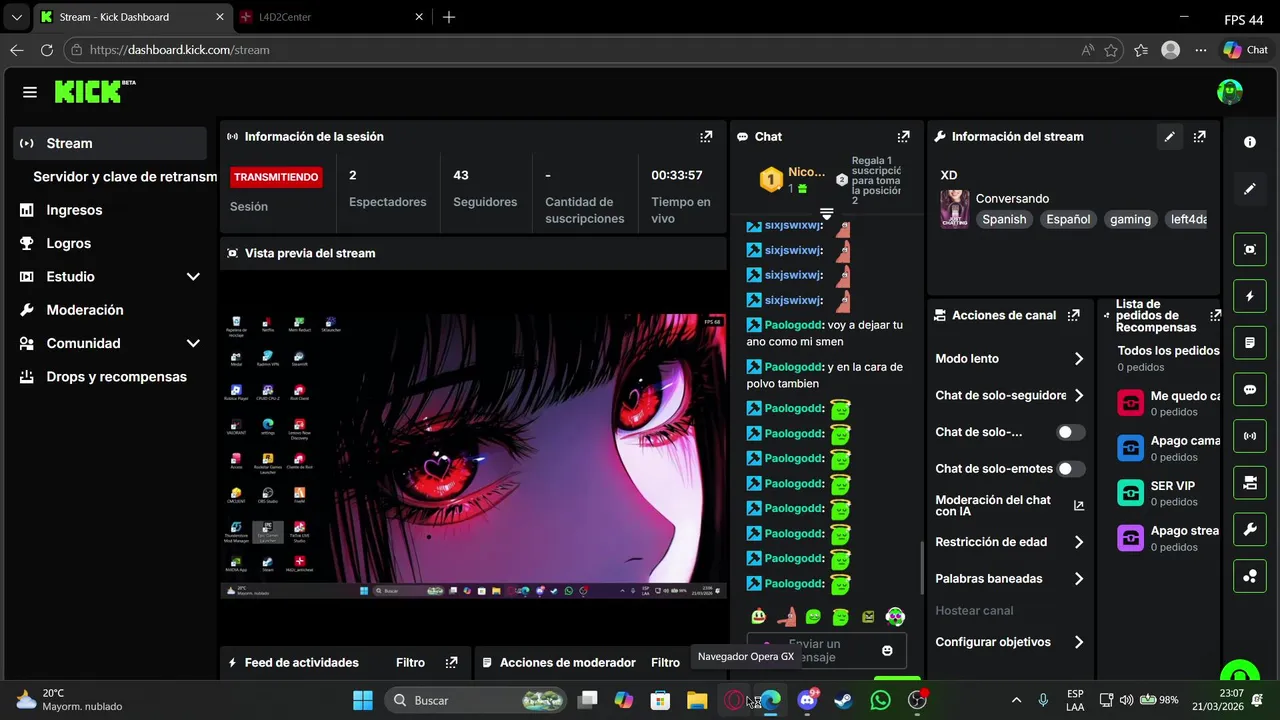Open WhatsApp from the taskbar
Screen dimensions: 1280x720
880,700
